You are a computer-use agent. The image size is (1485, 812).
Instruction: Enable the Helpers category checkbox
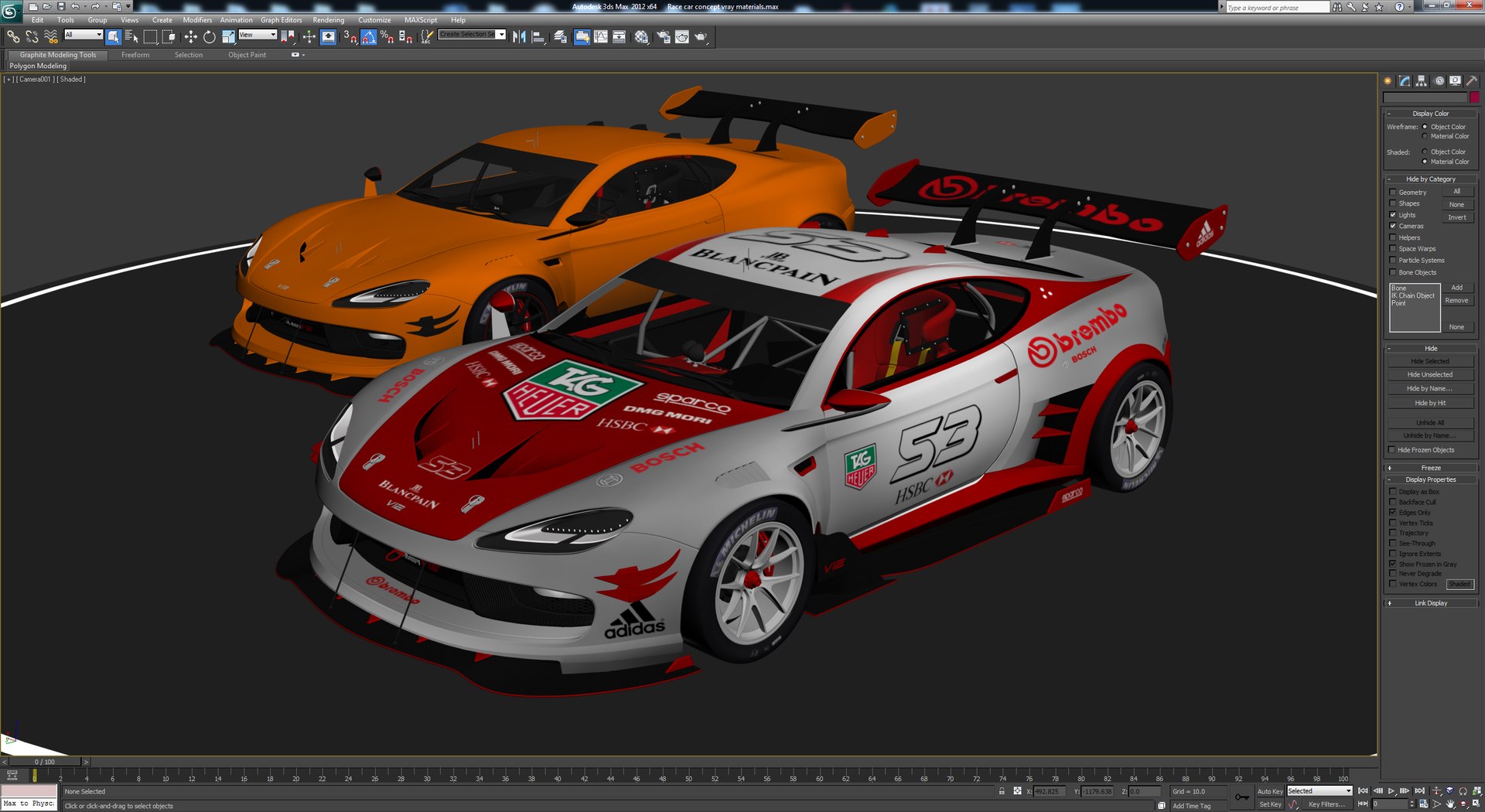pyautogui.click(x=1393, y=237)
